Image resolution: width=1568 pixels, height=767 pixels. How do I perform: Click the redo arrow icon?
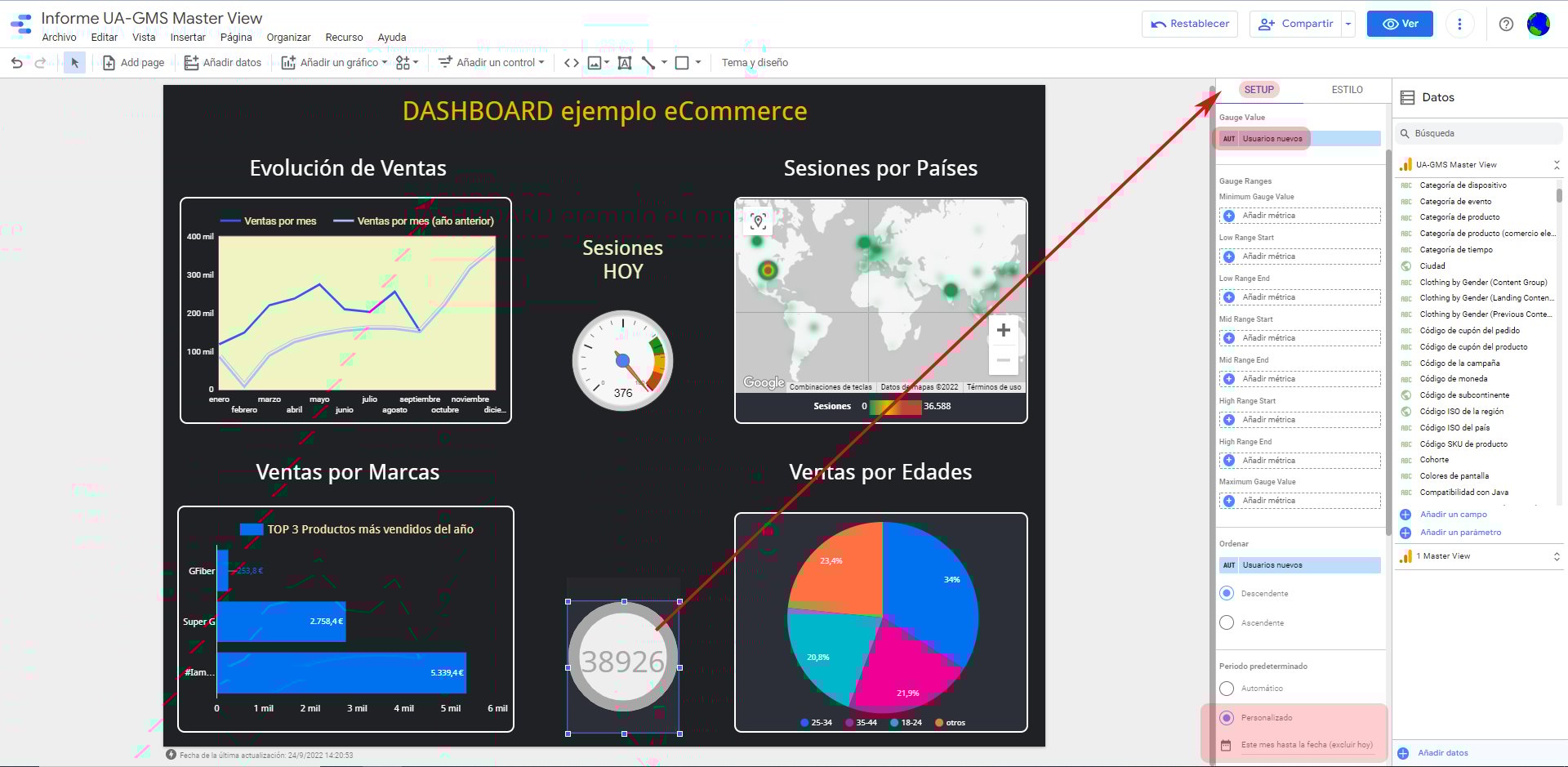coord(40,63)
